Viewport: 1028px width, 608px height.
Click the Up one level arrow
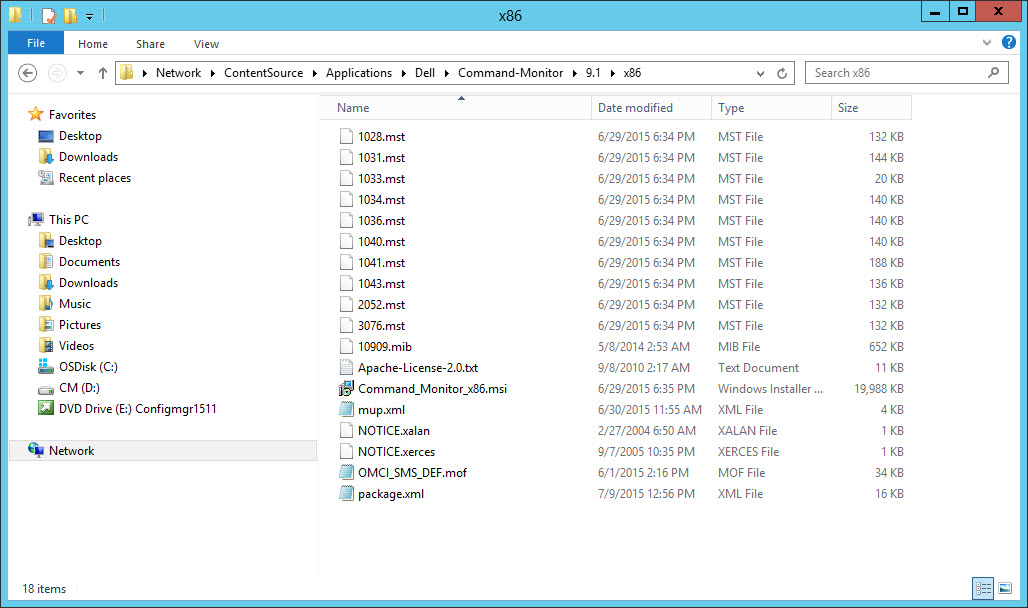point(102,73)
